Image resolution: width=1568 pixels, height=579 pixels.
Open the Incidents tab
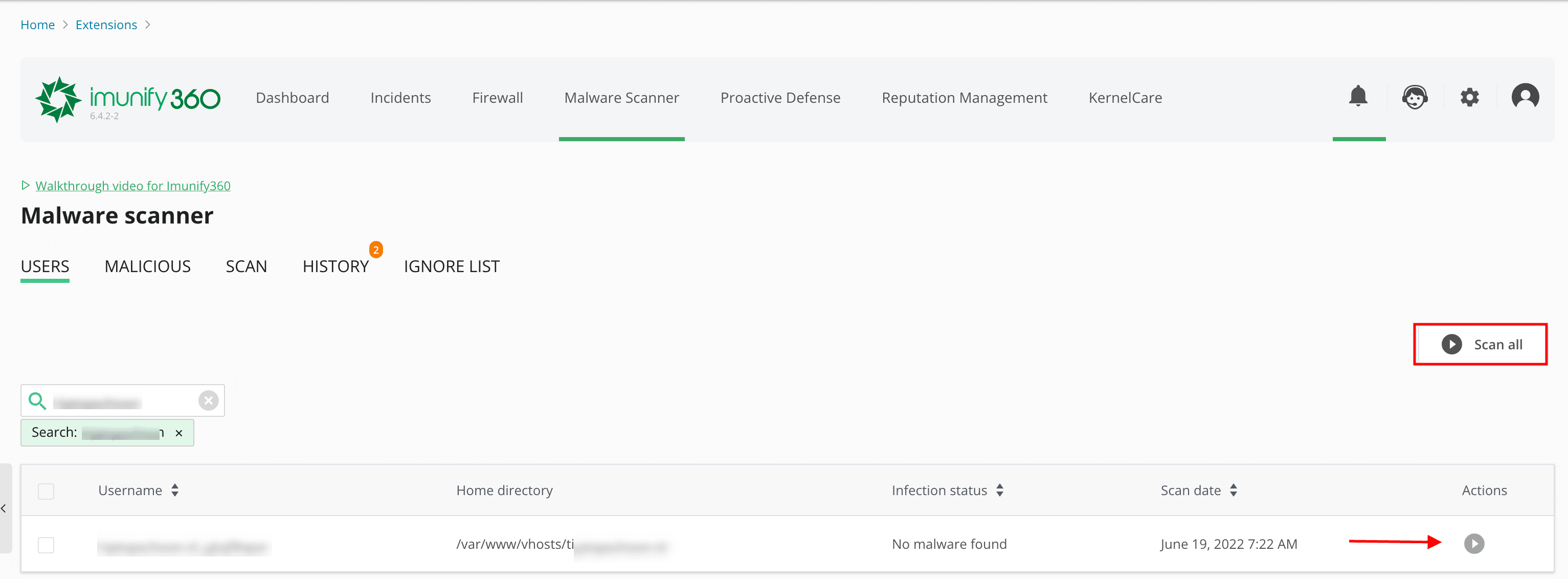[x=400, y=98]
